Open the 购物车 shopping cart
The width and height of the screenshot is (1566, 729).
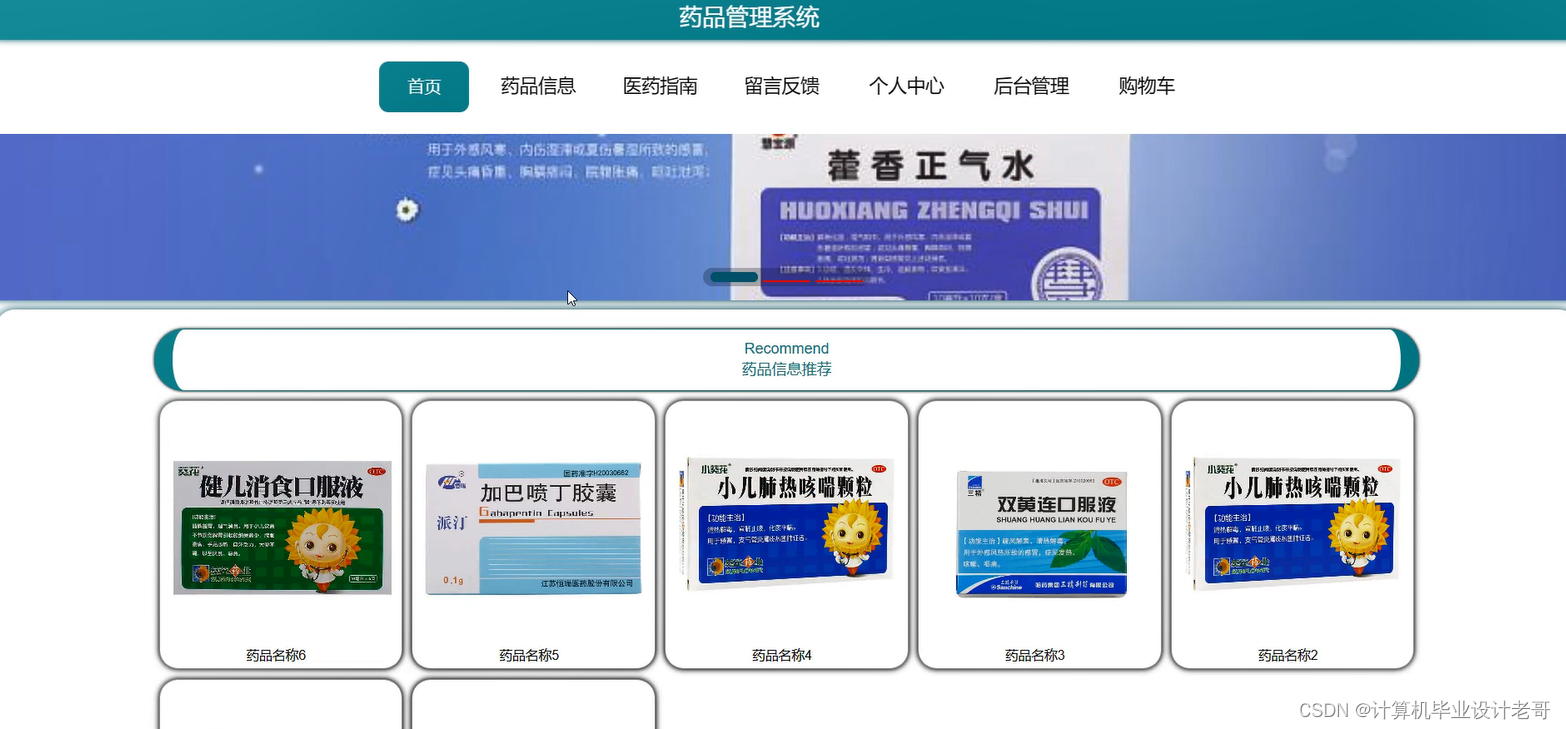[x=1146, y=87]
